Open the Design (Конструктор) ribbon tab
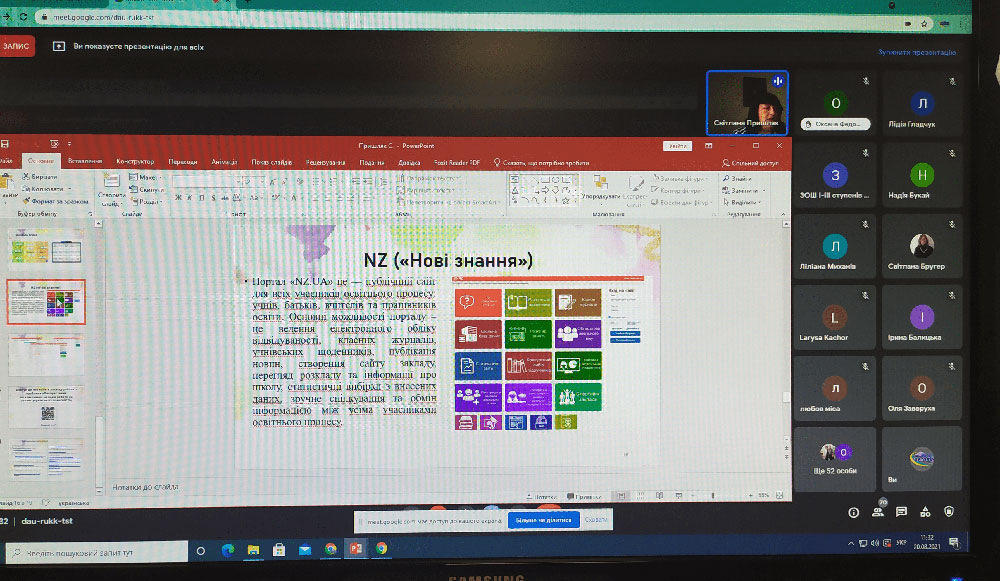The height and width of the screenshot is (581, 1000). 135,161
